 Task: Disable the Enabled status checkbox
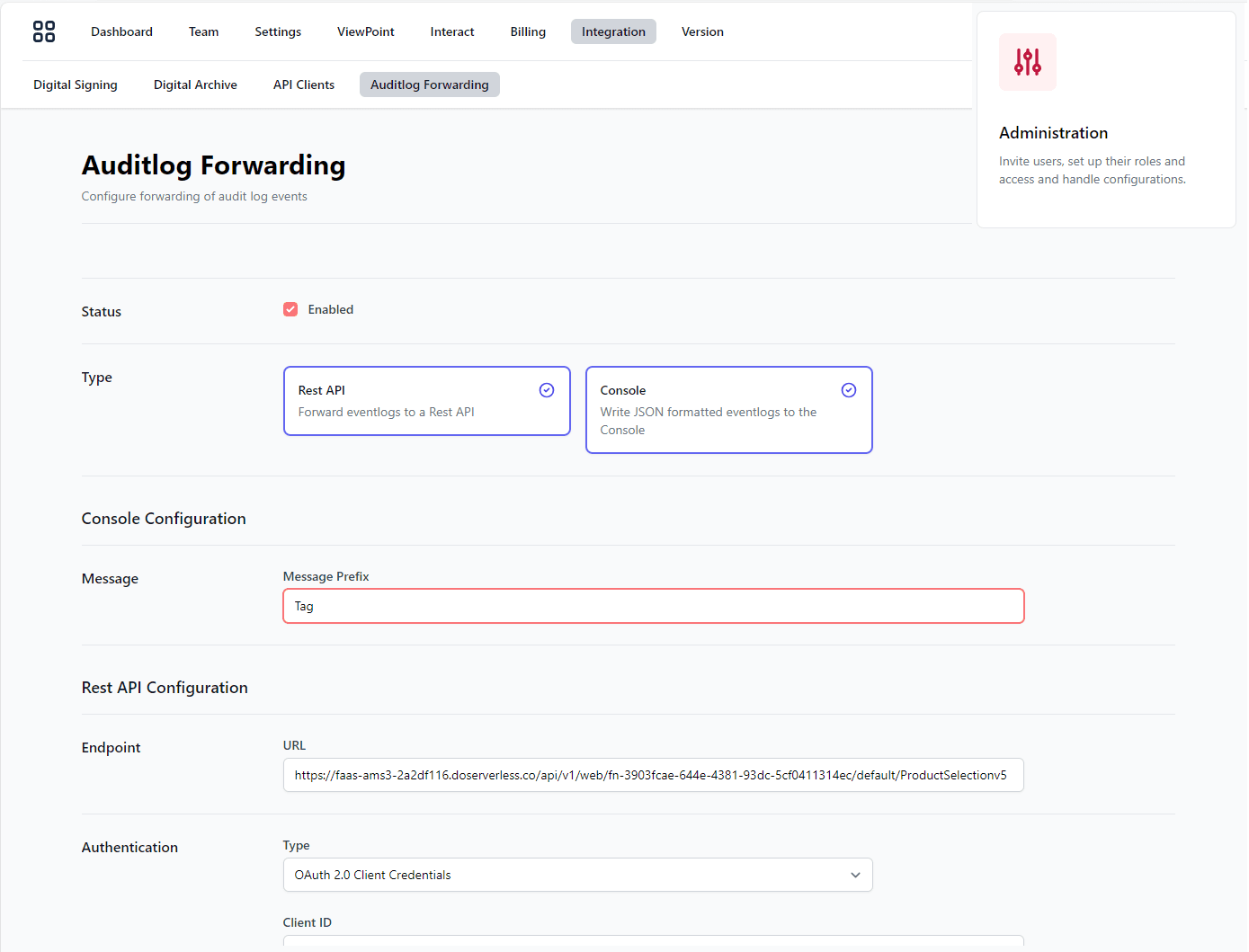(290, 308)
